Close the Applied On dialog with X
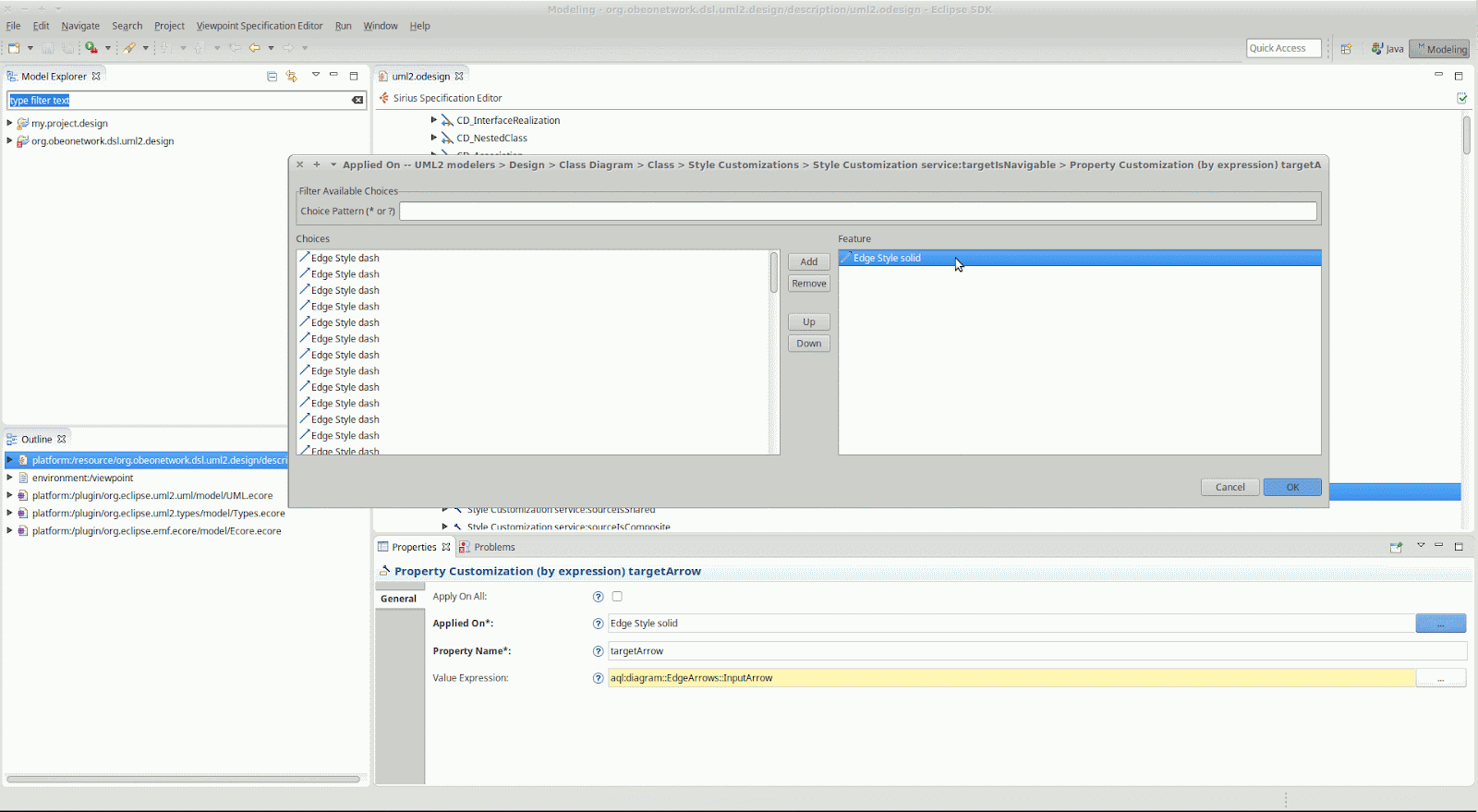 [299, 164]
